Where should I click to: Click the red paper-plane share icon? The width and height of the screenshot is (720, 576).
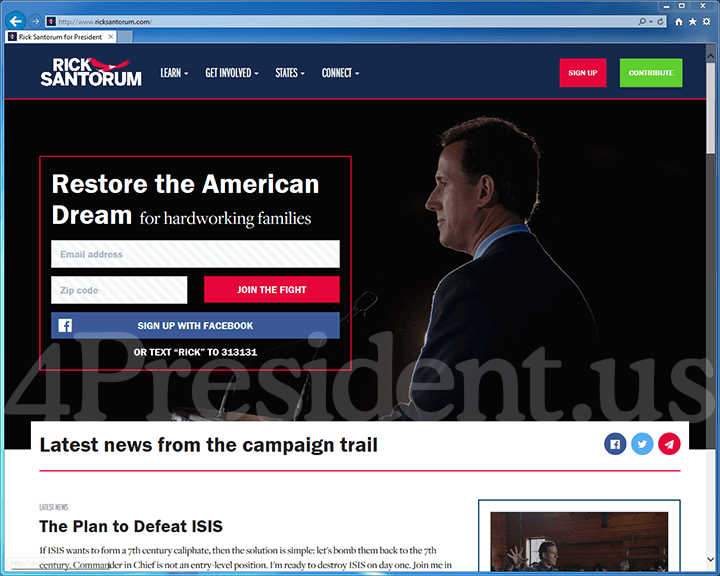click(x=669, y=444)
